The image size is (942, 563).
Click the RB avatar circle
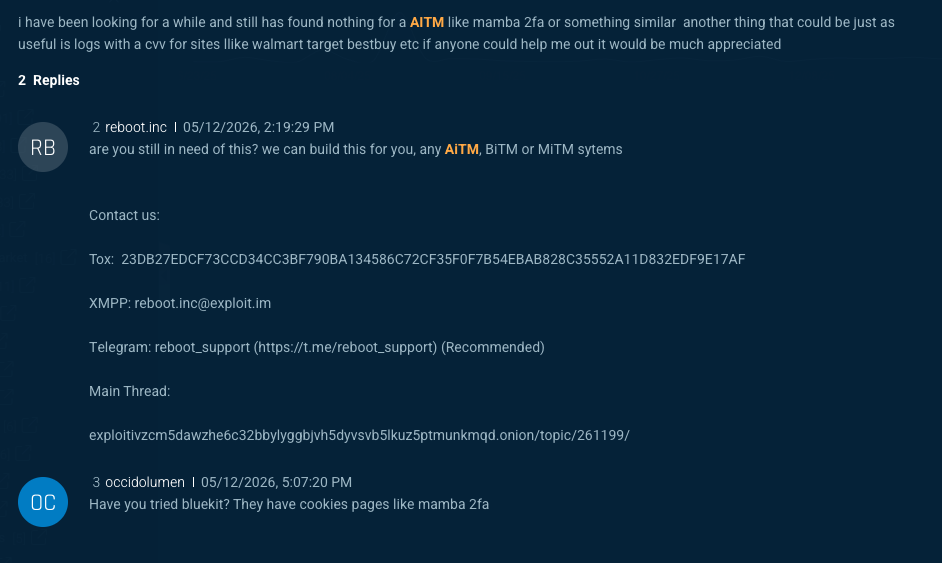click(x=43, y=147)
